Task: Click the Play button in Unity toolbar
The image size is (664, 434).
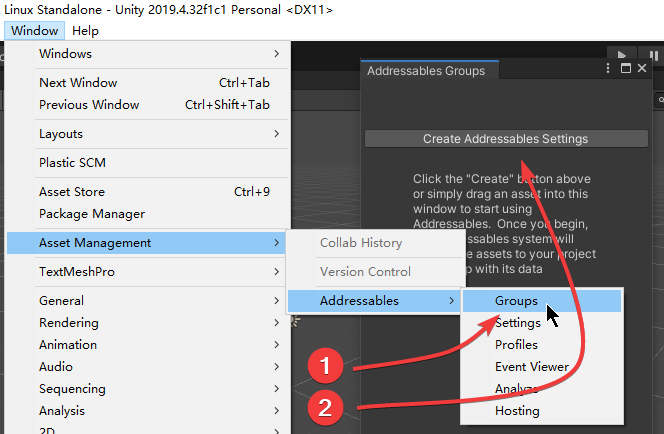Action: (621, 55)
